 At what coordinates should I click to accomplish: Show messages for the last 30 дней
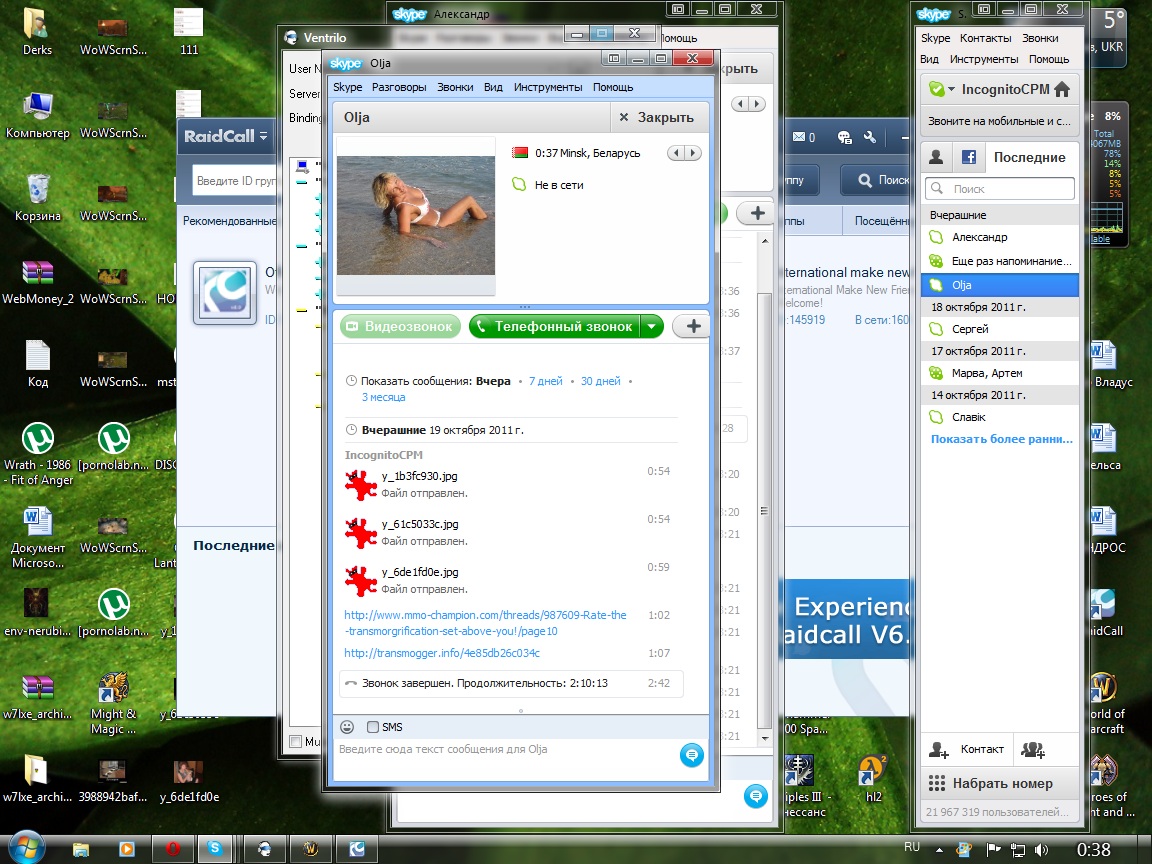tap(600, 381)
